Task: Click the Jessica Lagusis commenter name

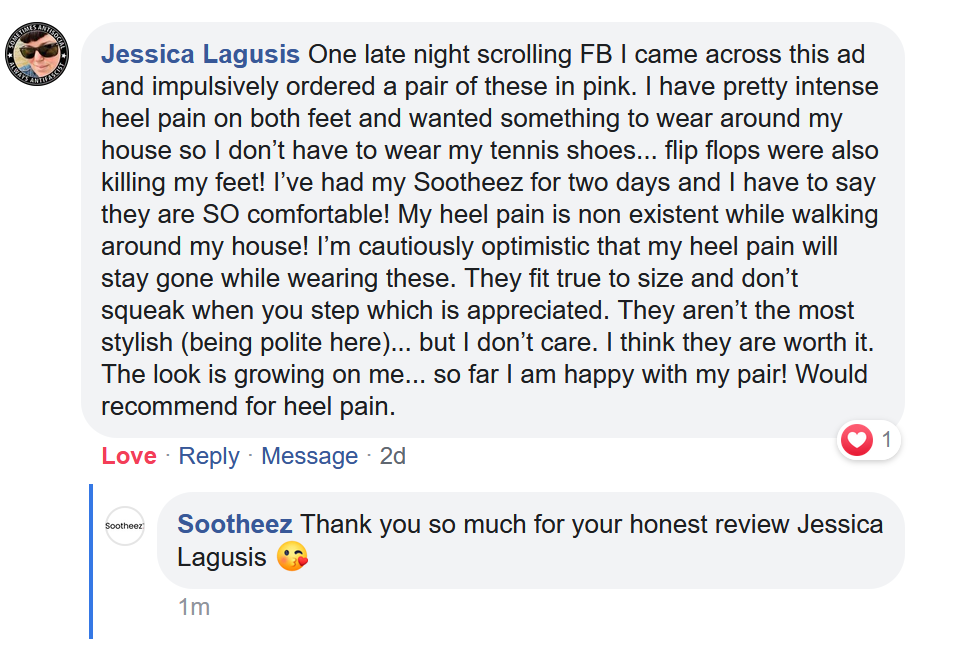Action: (x=200, y=54)
